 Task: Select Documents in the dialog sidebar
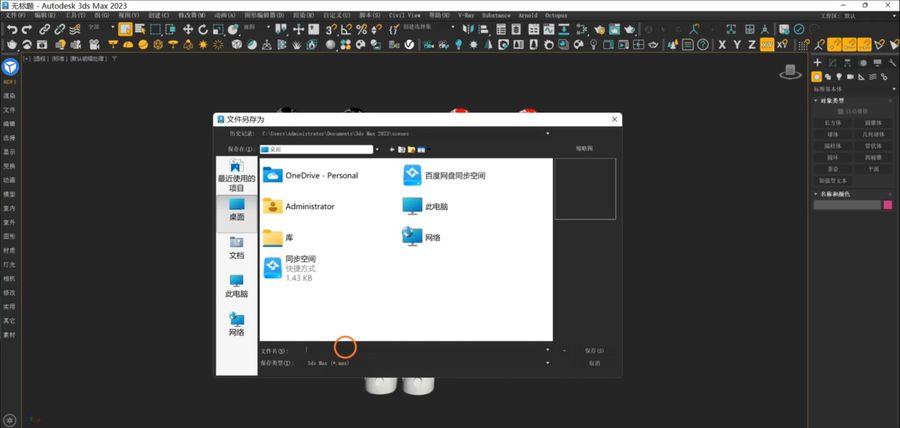pyautogui.click(x=236, y=248)
